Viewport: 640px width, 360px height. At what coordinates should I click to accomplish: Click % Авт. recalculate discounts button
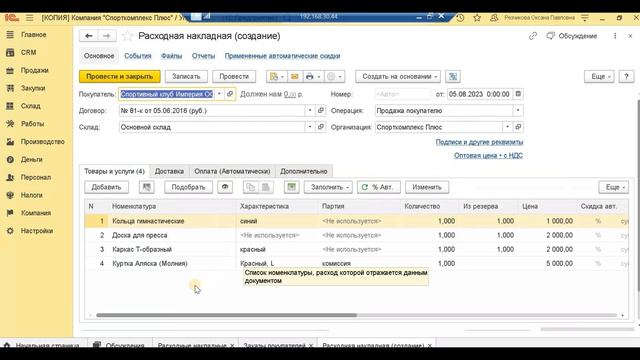tap(378, 187)
